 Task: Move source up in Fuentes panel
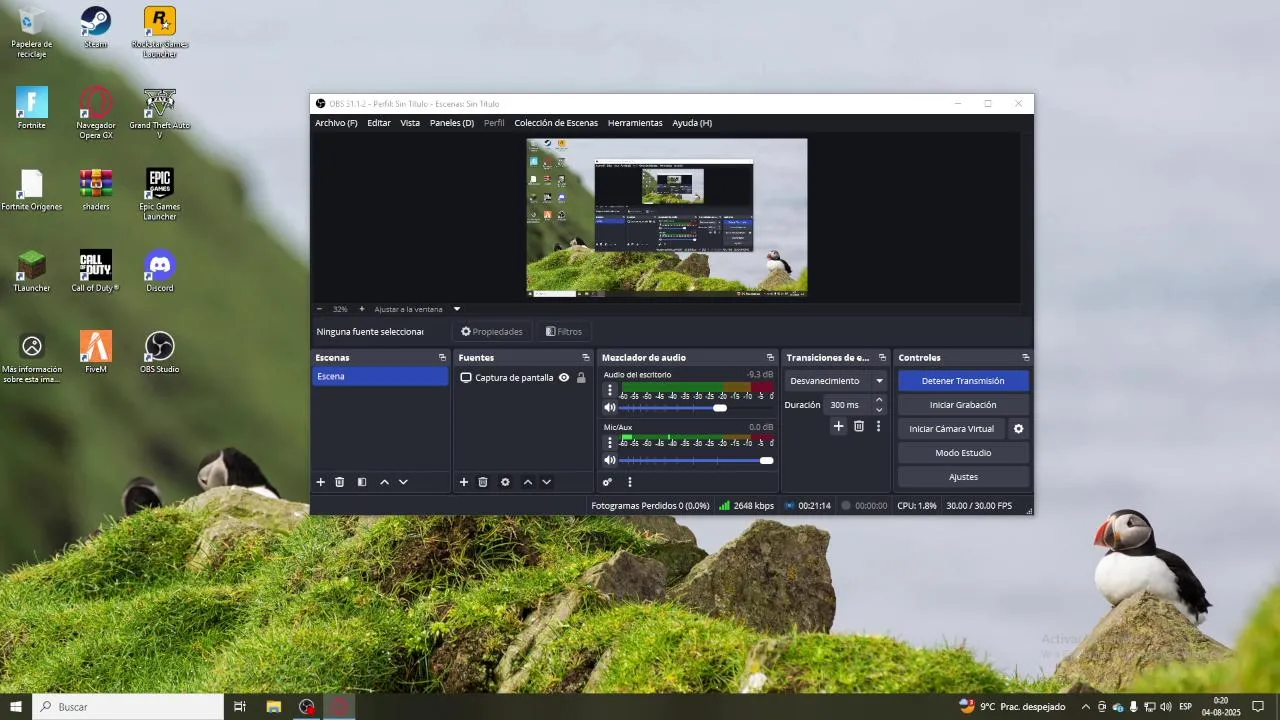528,482
